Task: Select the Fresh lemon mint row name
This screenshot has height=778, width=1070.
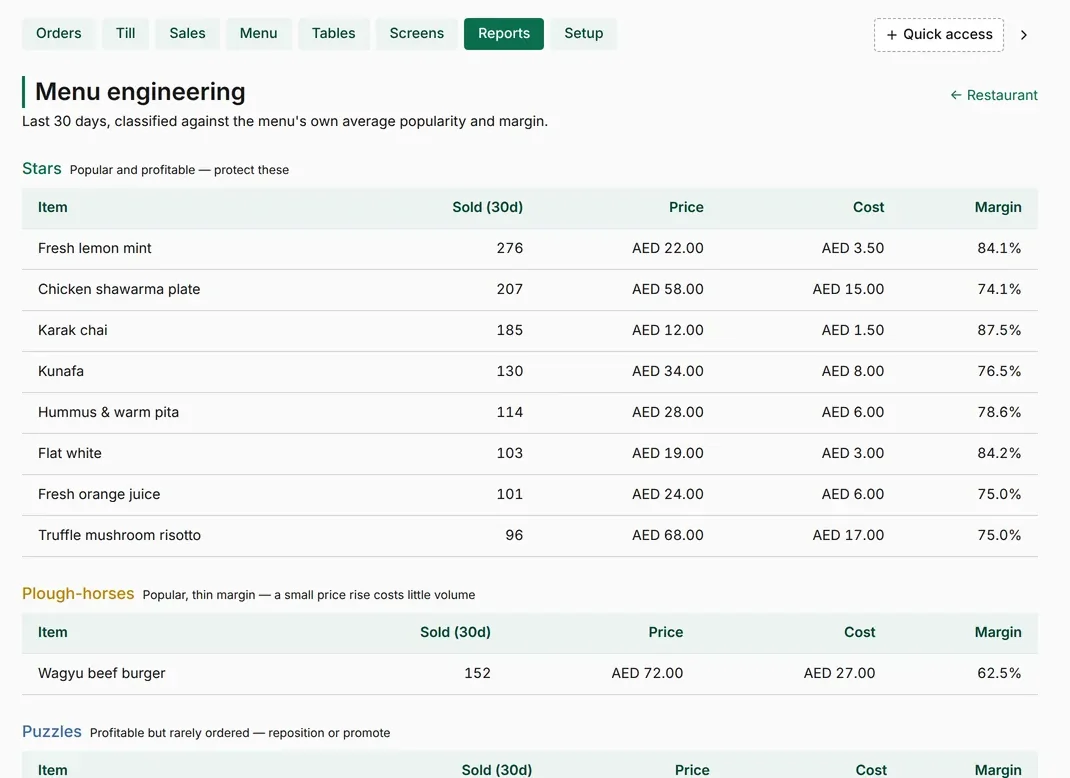Action: [x=95, y=248]
